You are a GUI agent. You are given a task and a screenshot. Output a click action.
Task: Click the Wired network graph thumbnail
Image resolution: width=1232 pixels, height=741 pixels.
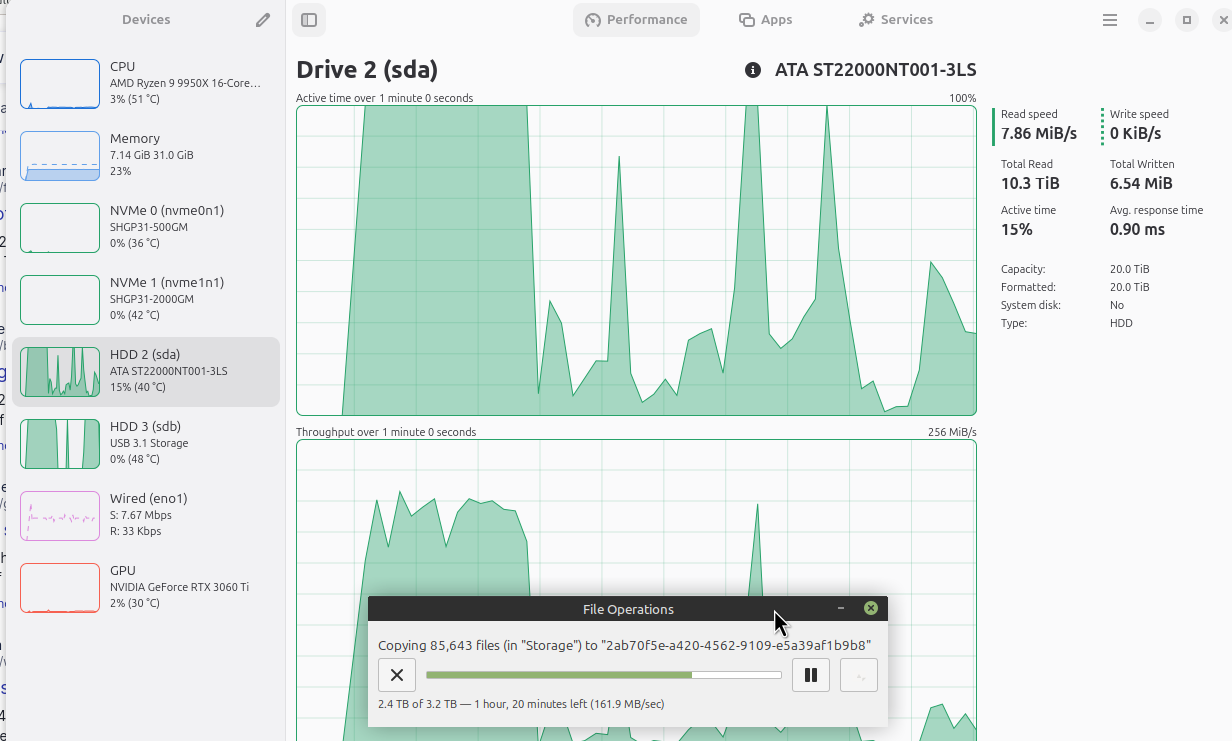60,516
